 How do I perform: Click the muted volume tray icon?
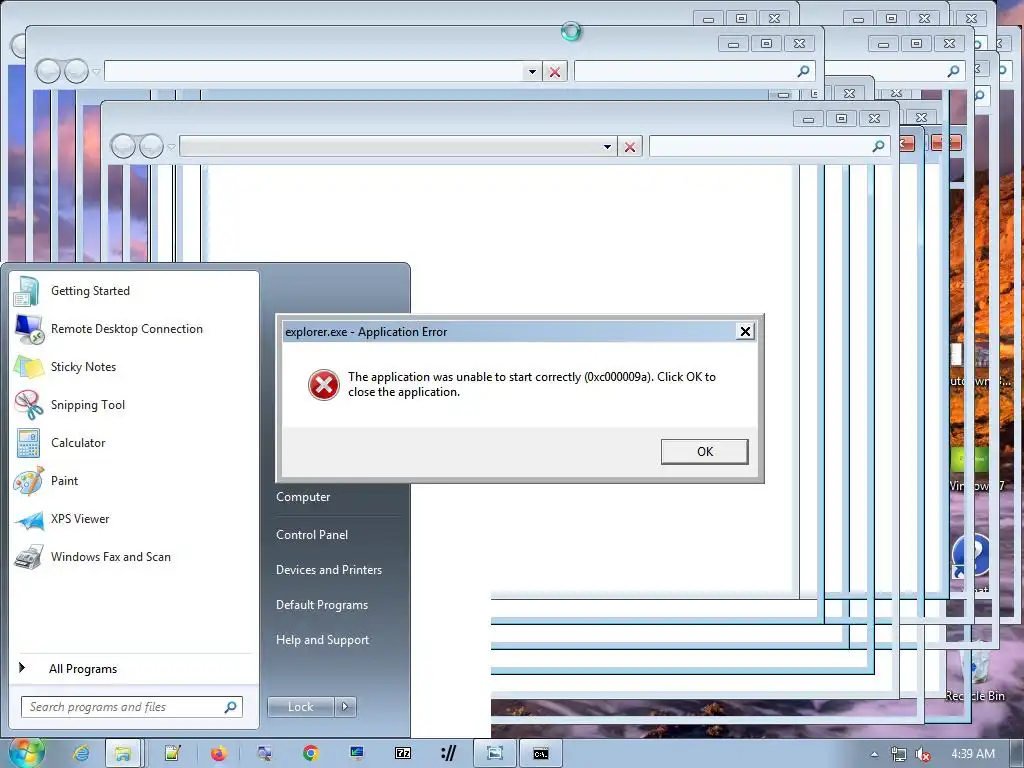[923, 754]
